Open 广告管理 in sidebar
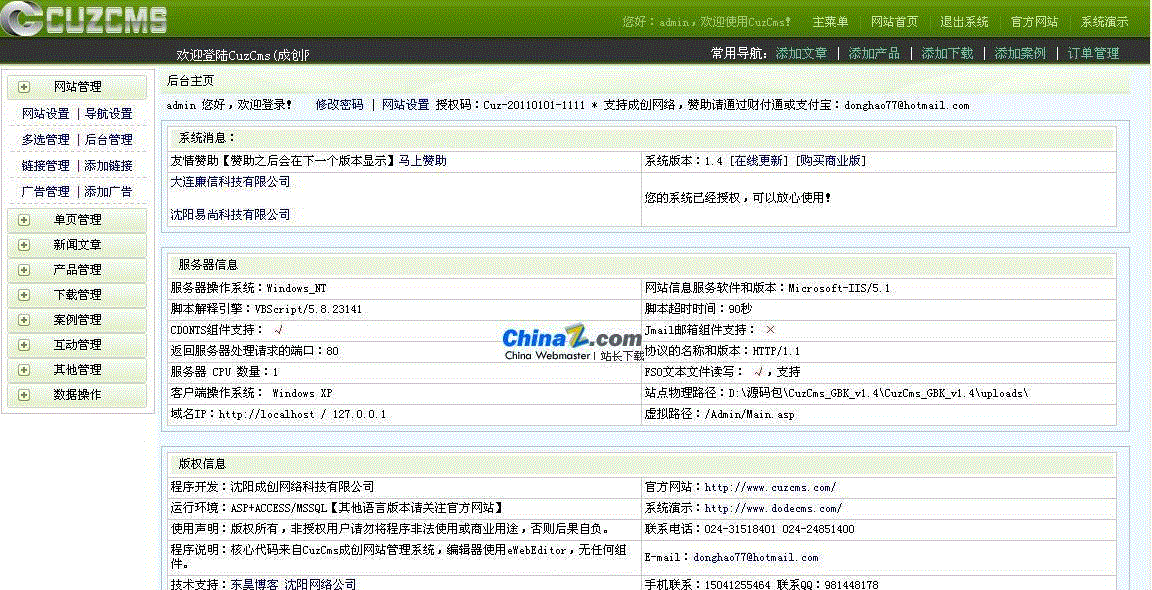 pyautogui.click(x=46, y=192)
